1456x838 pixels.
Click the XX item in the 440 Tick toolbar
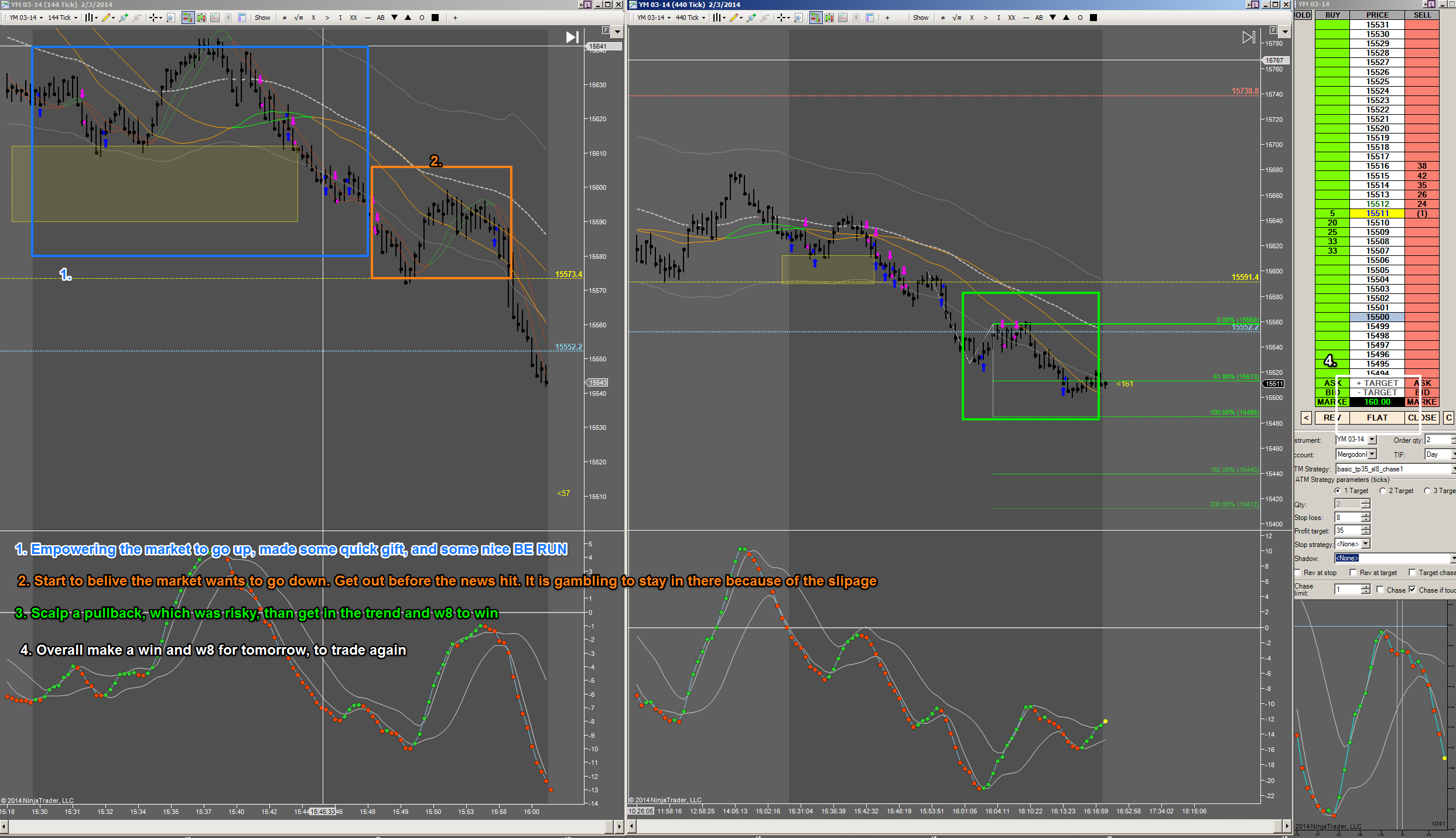1011,18
